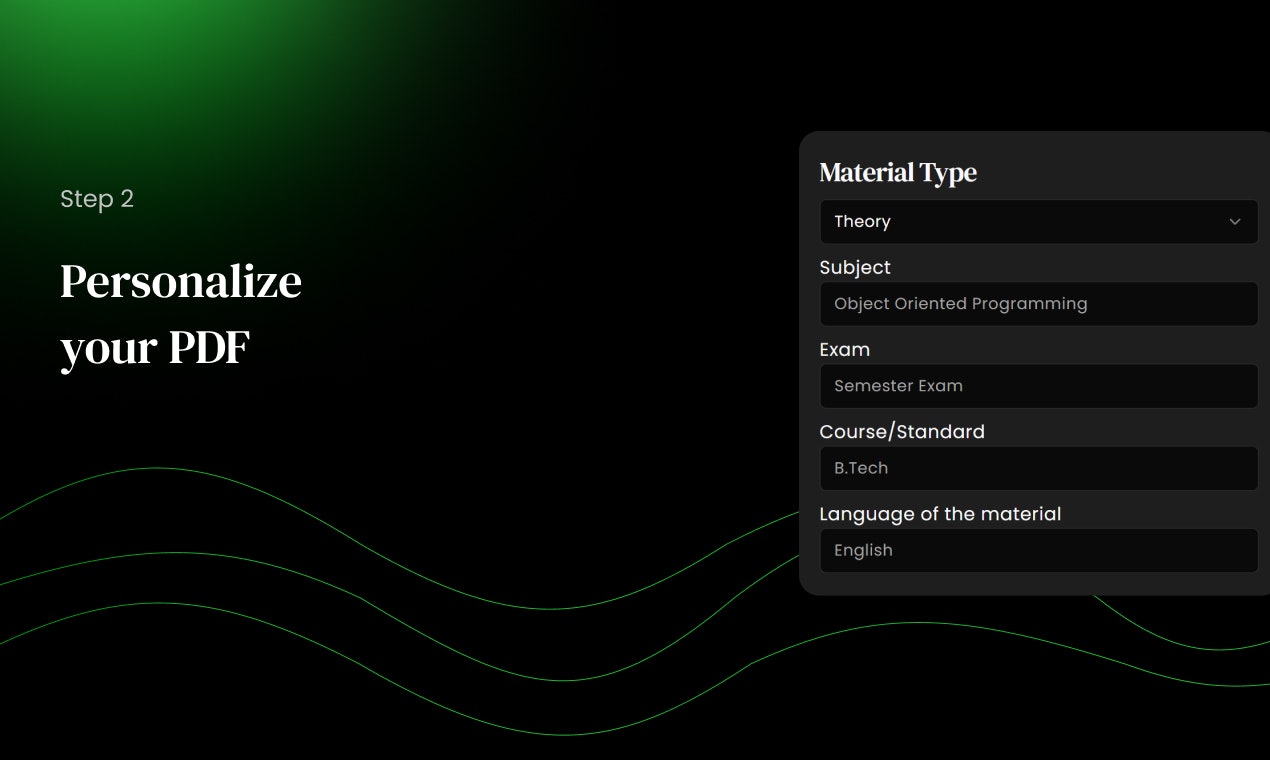Click the Personalize your PDF heading
1270x760 pixels.
click(x=181, y=314)
